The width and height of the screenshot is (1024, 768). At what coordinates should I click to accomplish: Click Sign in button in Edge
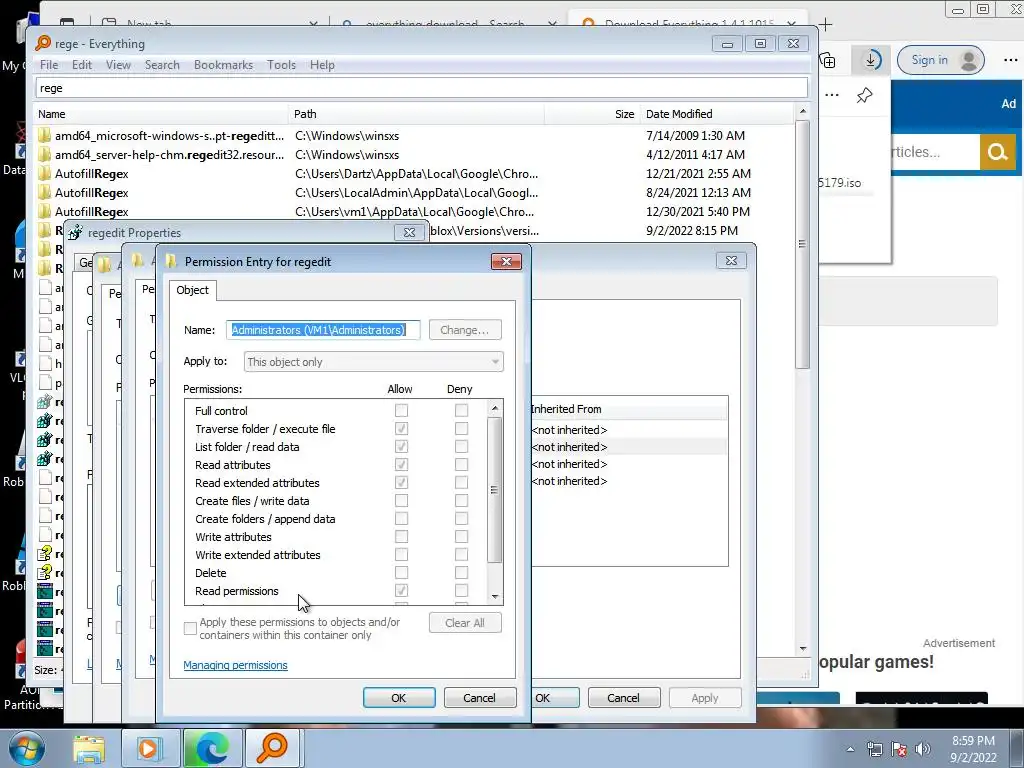pos(940,60)
